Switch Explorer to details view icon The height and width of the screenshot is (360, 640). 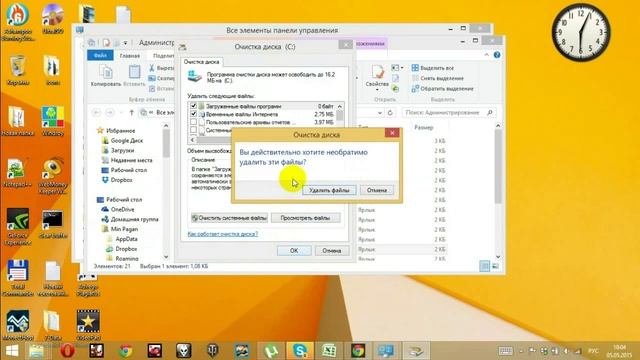coord(484,266)
